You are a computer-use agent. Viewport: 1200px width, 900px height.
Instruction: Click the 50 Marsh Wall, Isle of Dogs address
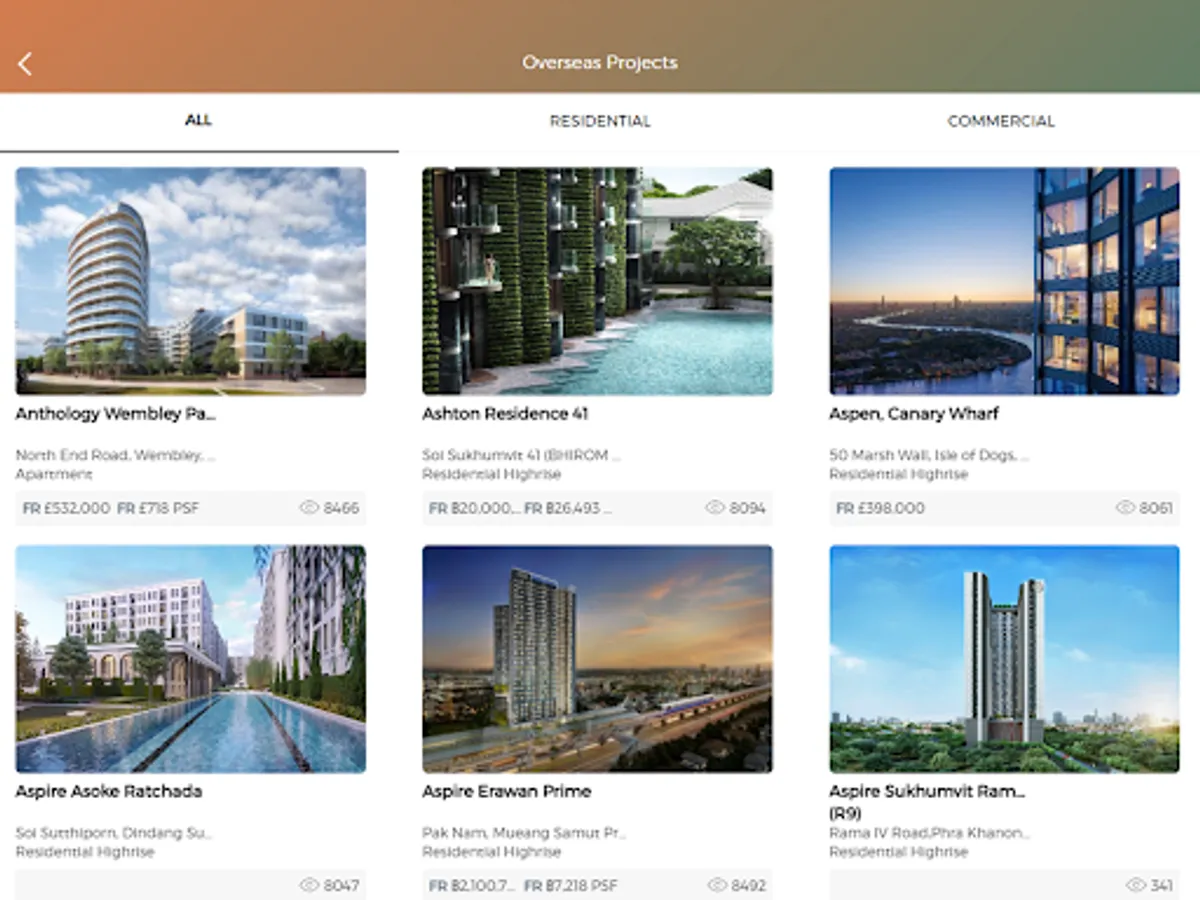929,455
